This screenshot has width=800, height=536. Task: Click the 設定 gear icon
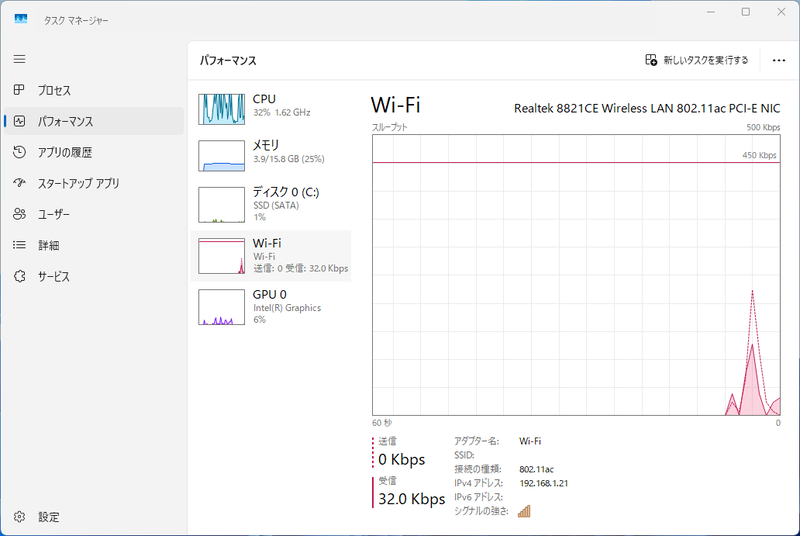19,517
